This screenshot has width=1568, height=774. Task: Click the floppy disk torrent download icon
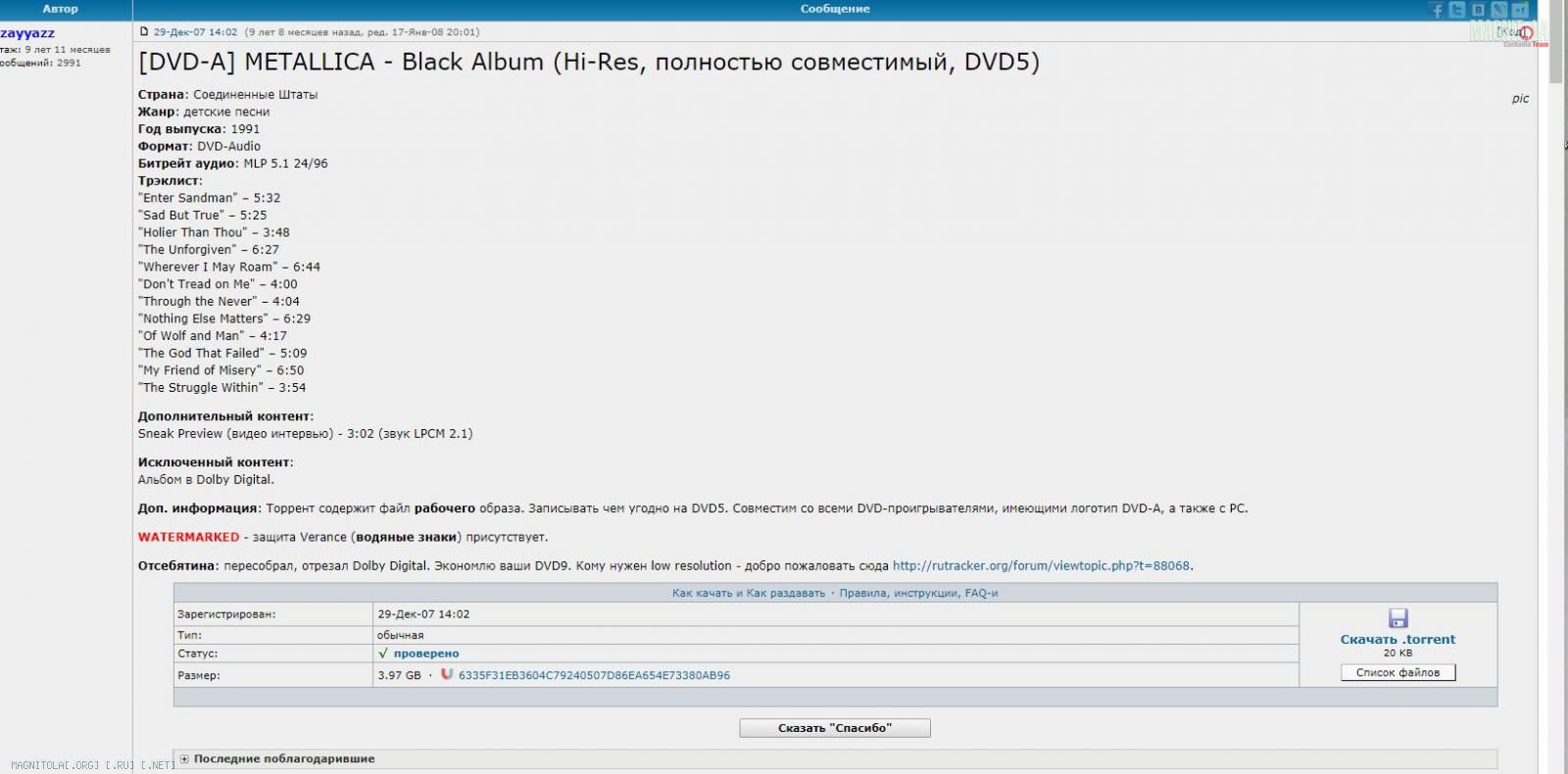click(1398, 618)
